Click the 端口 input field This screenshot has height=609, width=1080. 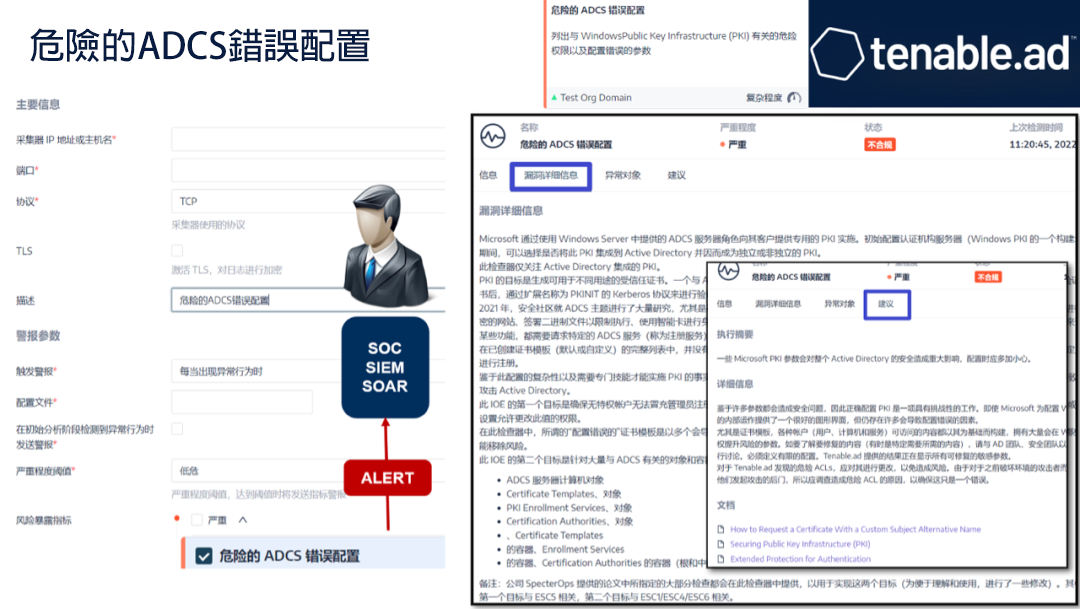click(x=308, y=170)
